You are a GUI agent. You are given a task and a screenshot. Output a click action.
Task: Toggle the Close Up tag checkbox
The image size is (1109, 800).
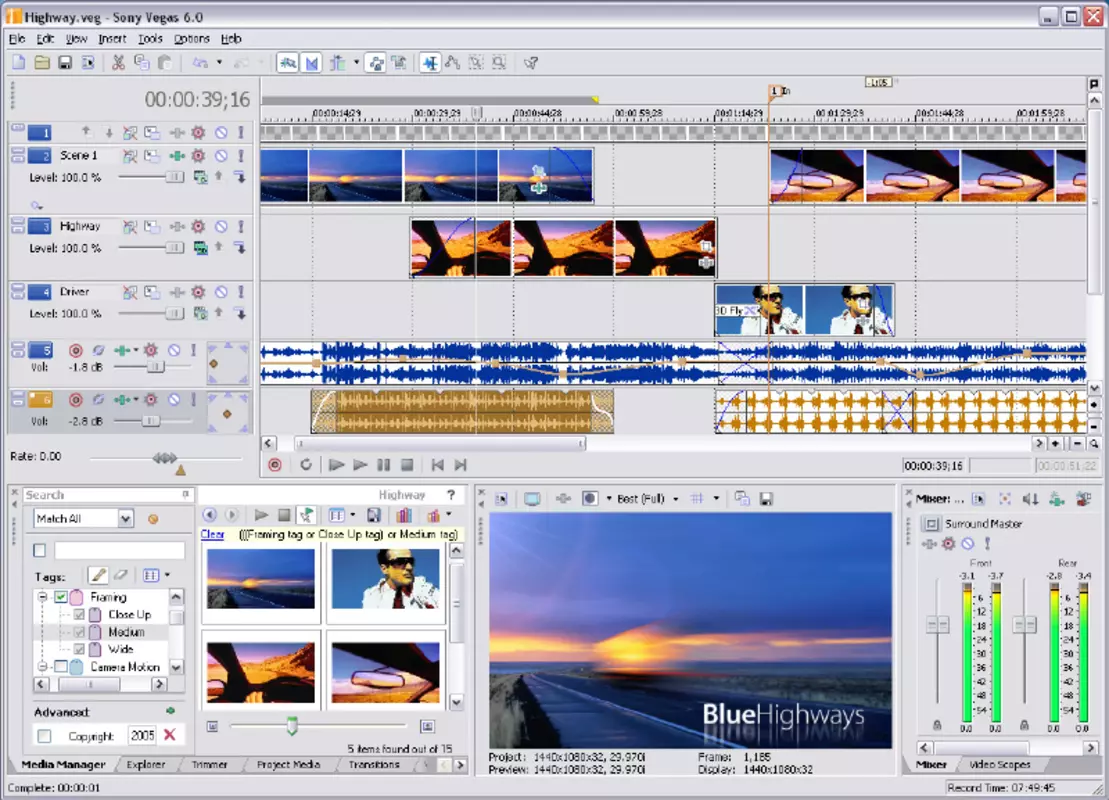point(79,615)
